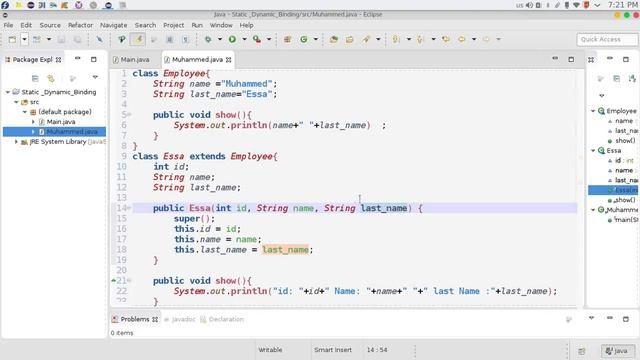
Task: Click the us keyboard layout indicator
Action: click(520, 5)
